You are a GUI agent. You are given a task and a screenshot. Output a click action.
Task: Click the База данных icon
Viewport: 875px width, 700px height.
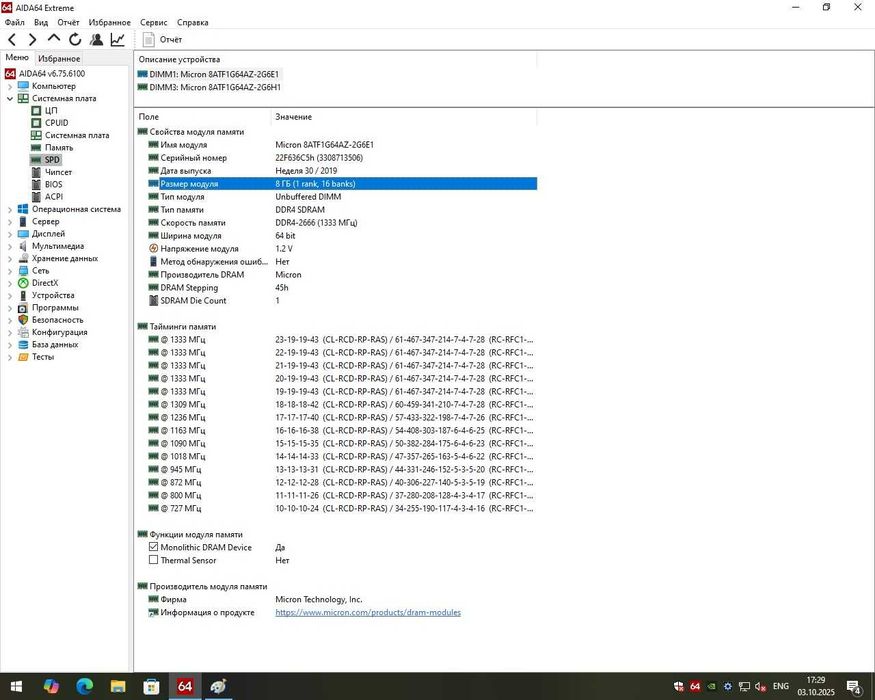tap(23, 344)
